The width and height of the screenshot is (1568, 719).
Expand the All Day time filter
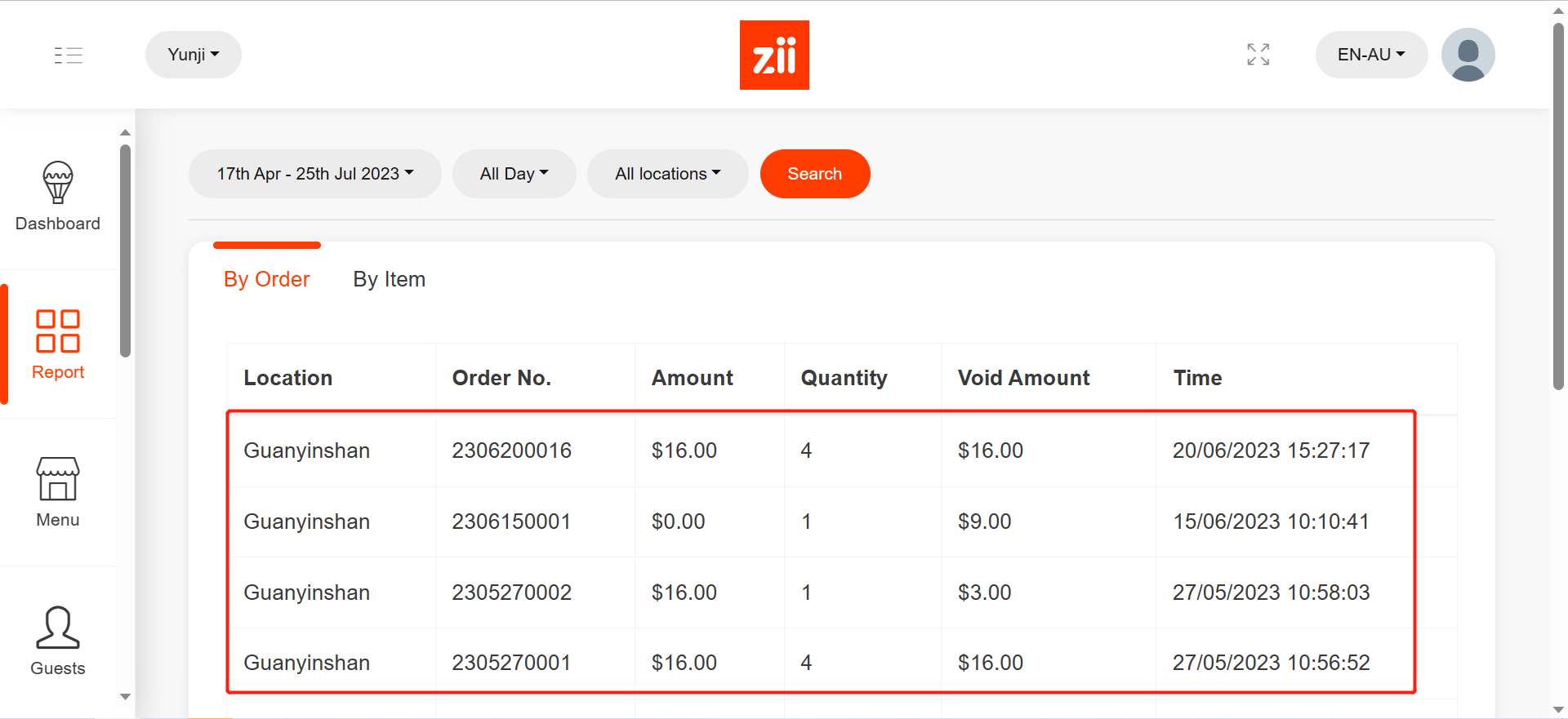pyautogui.click(x=514, y=173)
